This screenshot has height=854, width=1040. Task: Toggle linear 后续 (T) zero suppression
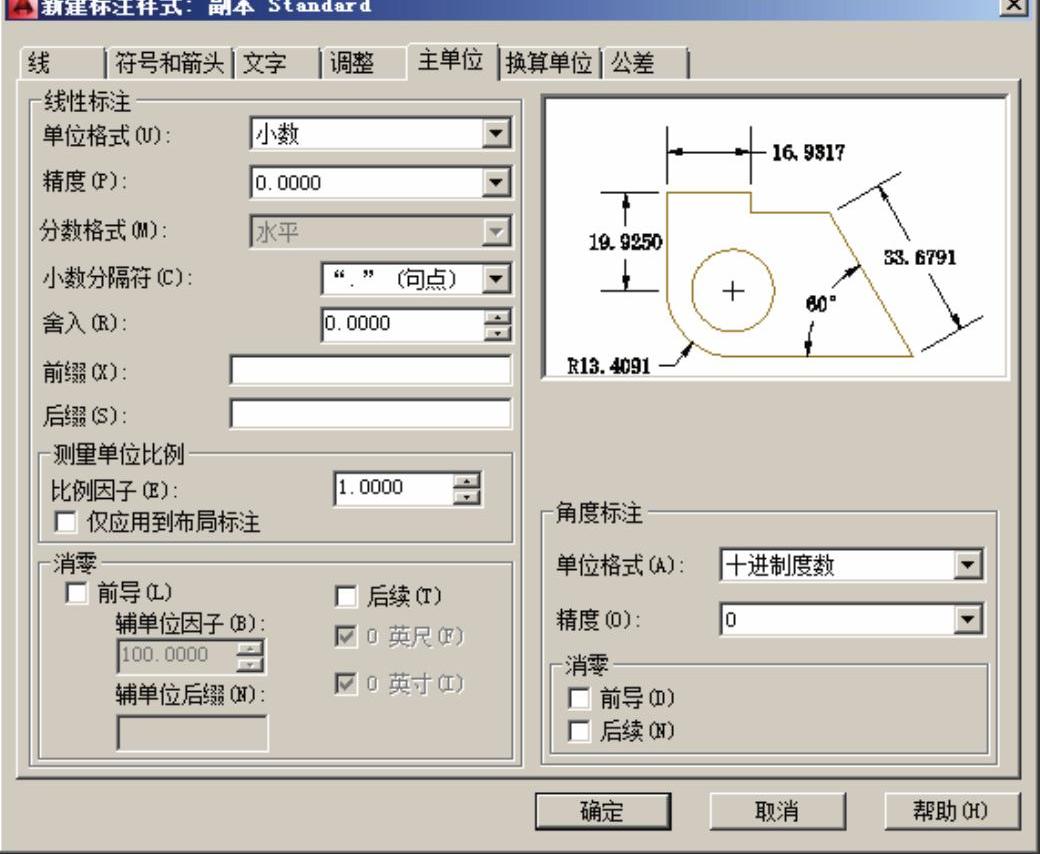click(345, 597)
